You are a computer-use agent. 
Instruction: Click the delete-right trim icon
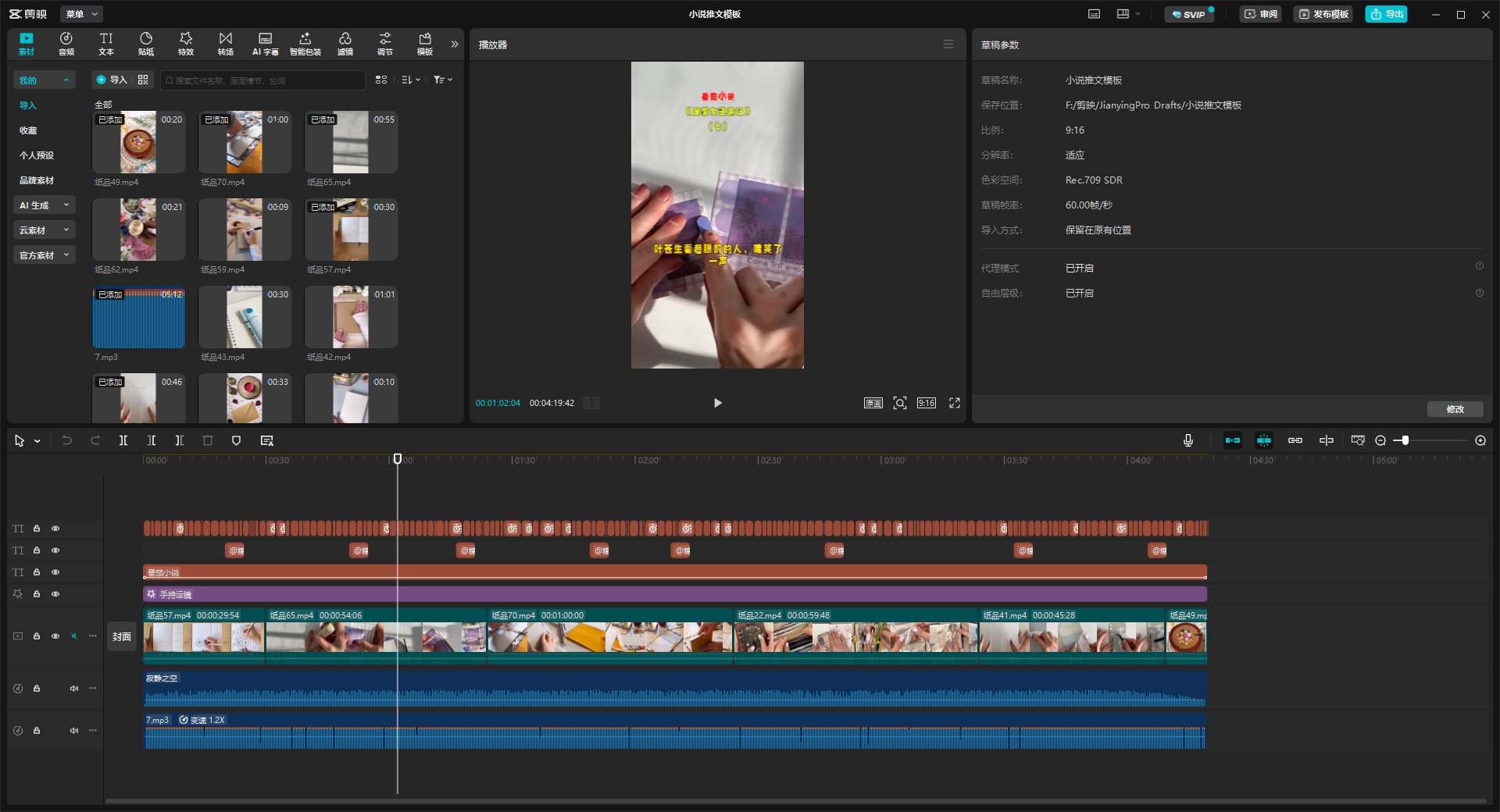click(180, 440)
